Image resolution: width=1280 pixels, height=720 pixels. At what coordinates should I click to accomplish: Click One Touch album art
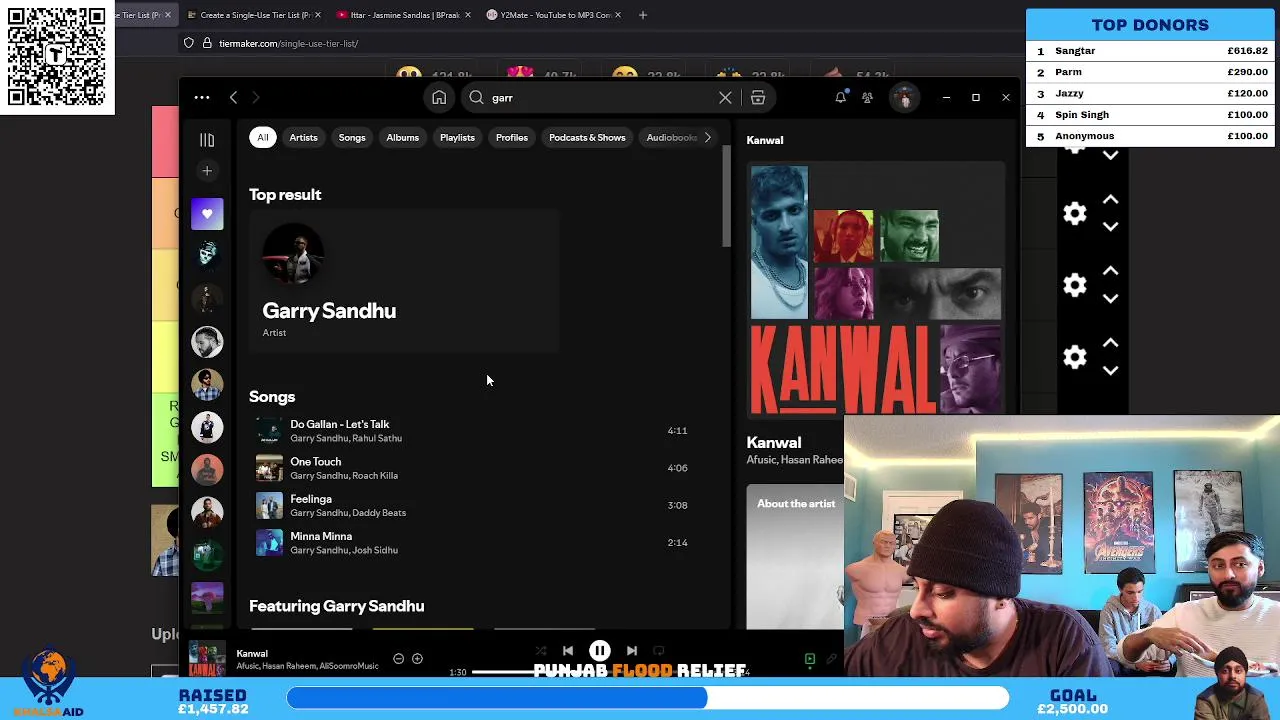pyautogui.click(x=269, y=468)
